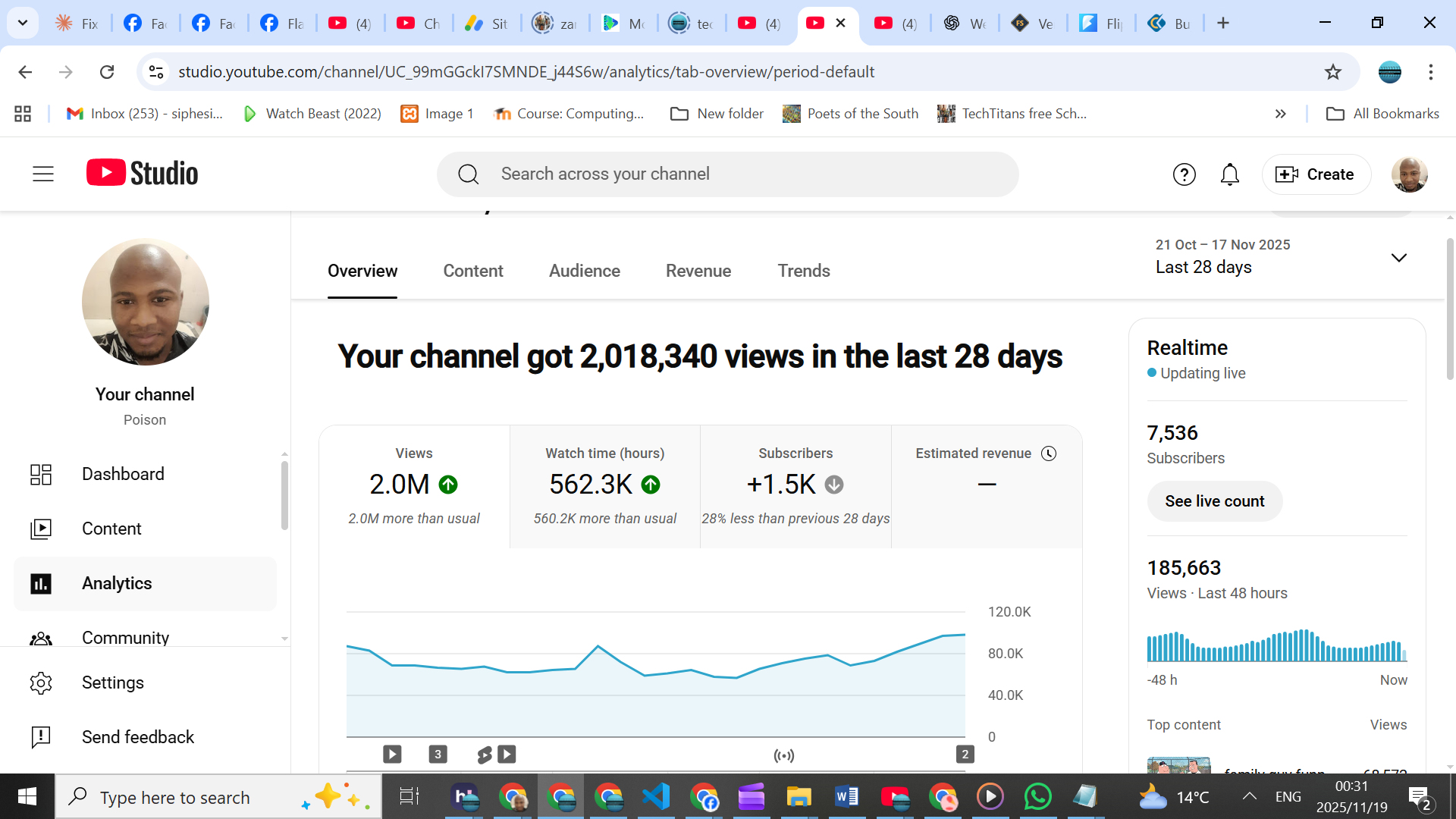1456x819 pixels.
Task: Expand the Last 28 days date dropdown
Action: tap(1398, 258)
